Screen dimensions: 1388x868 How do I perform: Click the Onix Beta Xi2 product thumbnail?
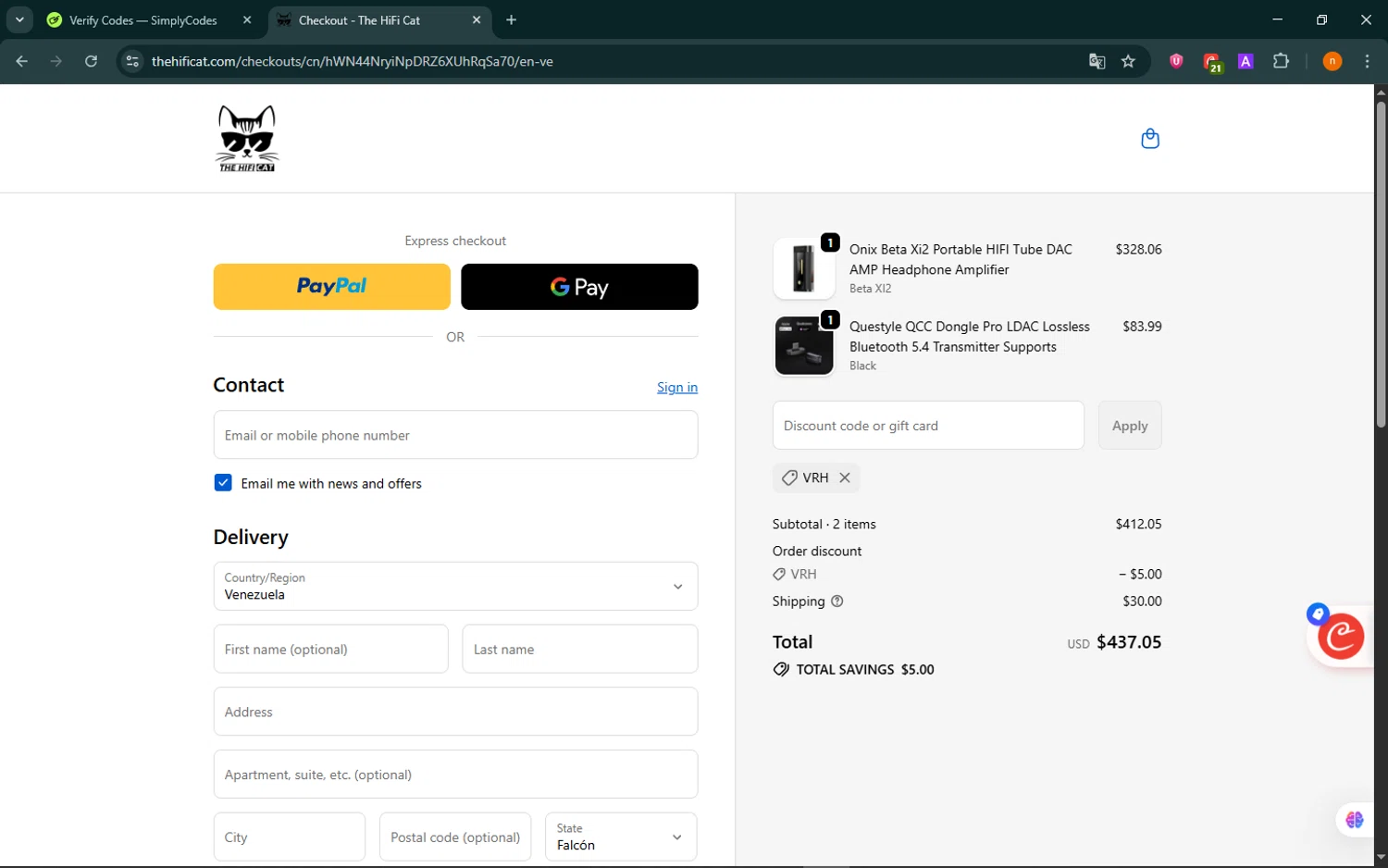(803, 268)
